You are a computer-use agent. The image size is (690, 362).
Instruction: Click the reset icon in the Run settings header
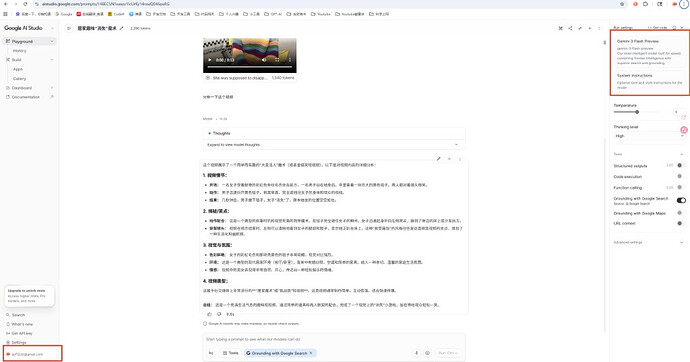(x=674, y=28)
